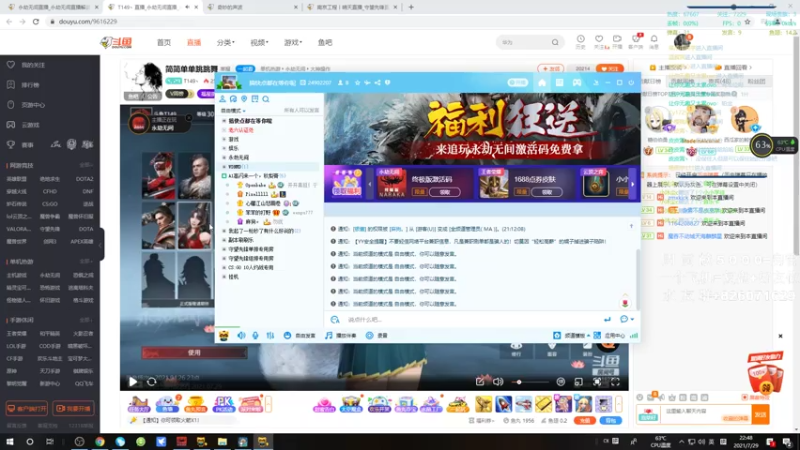
Task: Toggle theater mode on Douyu player
Action: point(579,382)
